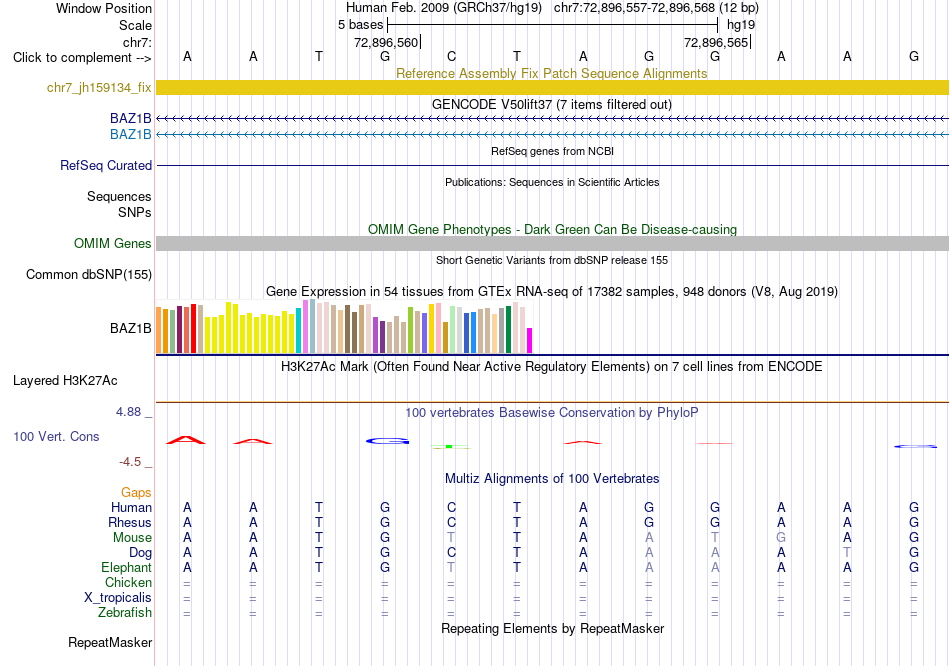This screenshot has height=666, width=950.
Task: Click the 4.88 PhyloP upper axis value
Action: click(x=128, y=412)
